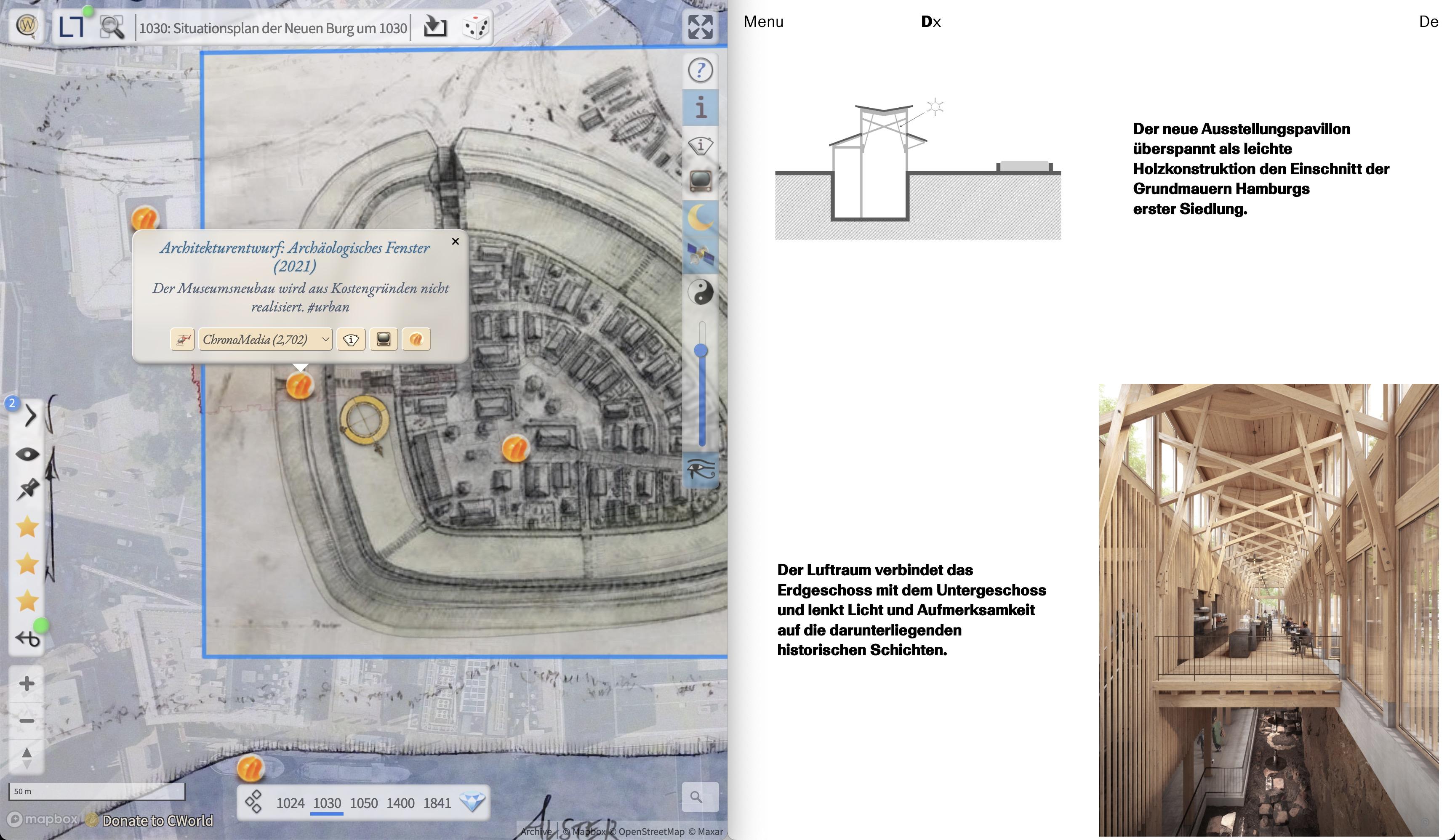Screen dimensions: 1455x840
Task: Click the first gold star
Action: [x=27, y=527]
